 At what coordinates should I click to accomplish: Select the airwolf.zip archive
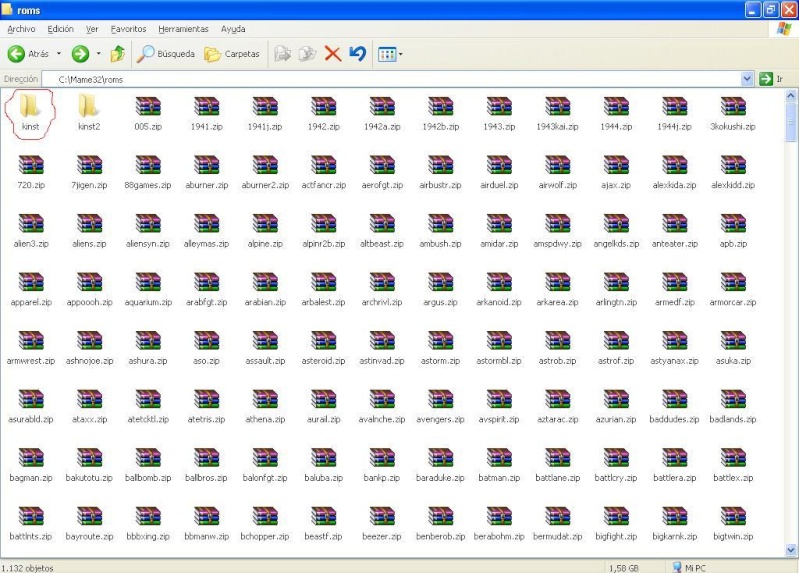pyautogui.click(x=557, y=172)
